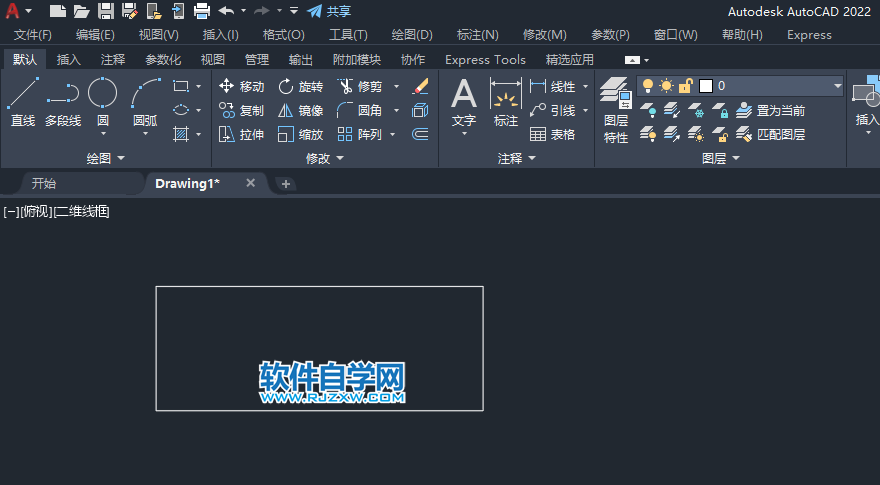Insert a Table (表格)
Image resolution: width=880 pixels, height=485 pixels.
[553, 135]
